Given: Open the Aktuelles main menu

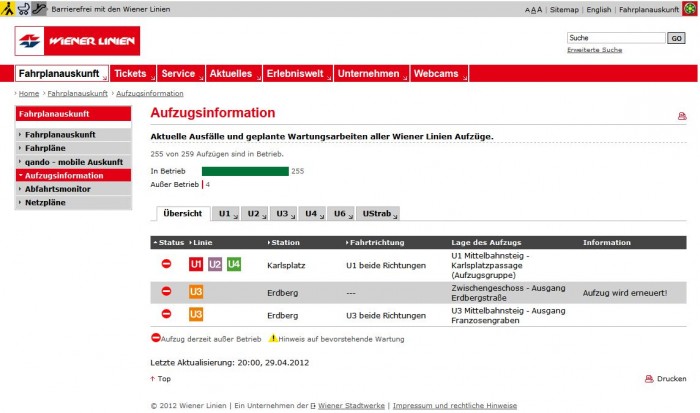Looking at the screenshot, I should 234,74.
